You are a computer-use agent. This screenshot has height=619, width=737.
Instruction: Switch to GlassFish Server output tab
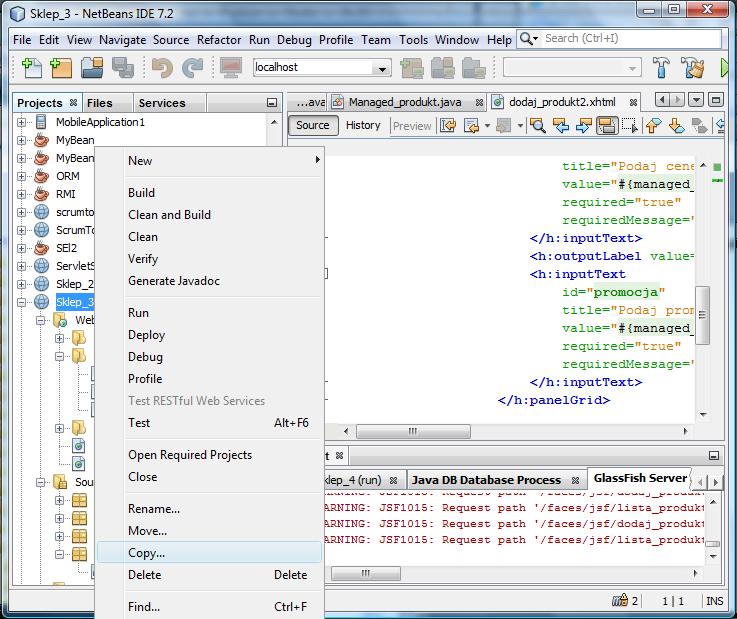pyautogui.click(x=640, y=478)
